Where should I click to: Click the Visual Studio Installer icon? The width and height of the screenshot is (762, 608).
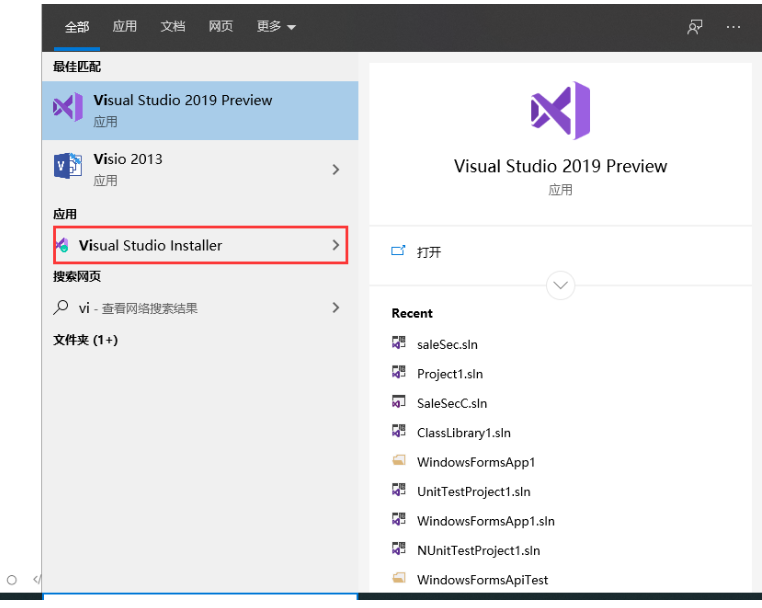click(x=62, y=245)
